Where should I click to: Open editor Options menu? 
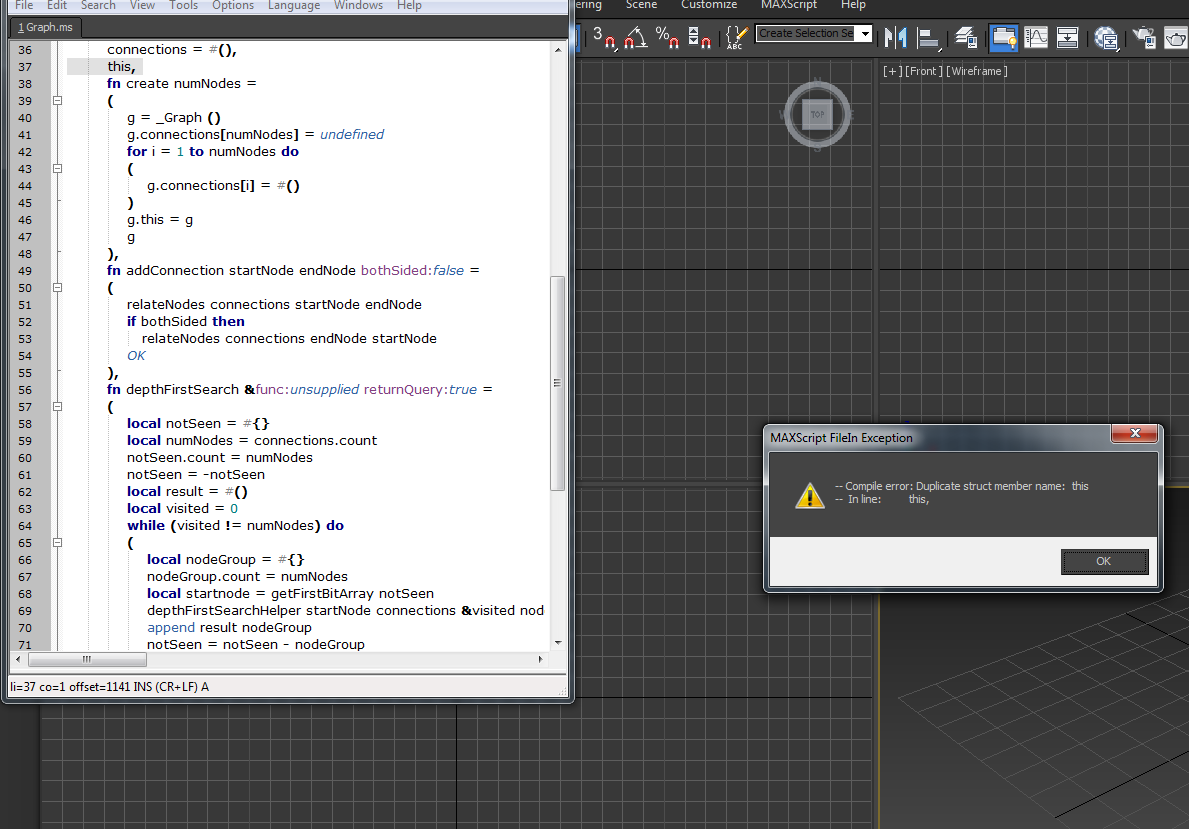(233, 5)
